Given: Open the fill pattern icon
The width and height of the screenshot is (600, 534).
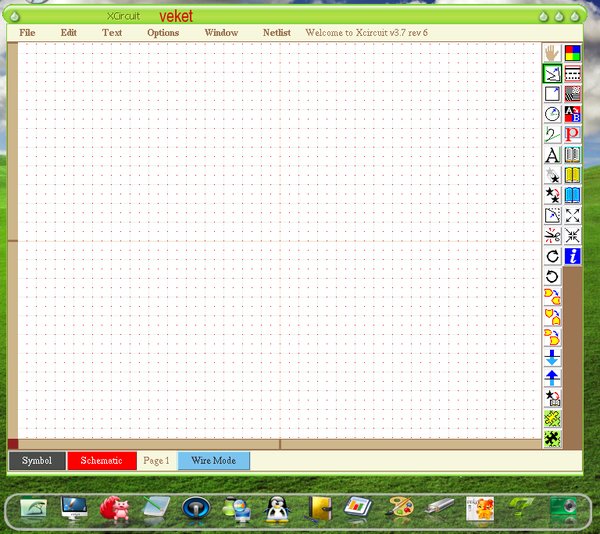Looking at the screenshot, I should point(572,94).
